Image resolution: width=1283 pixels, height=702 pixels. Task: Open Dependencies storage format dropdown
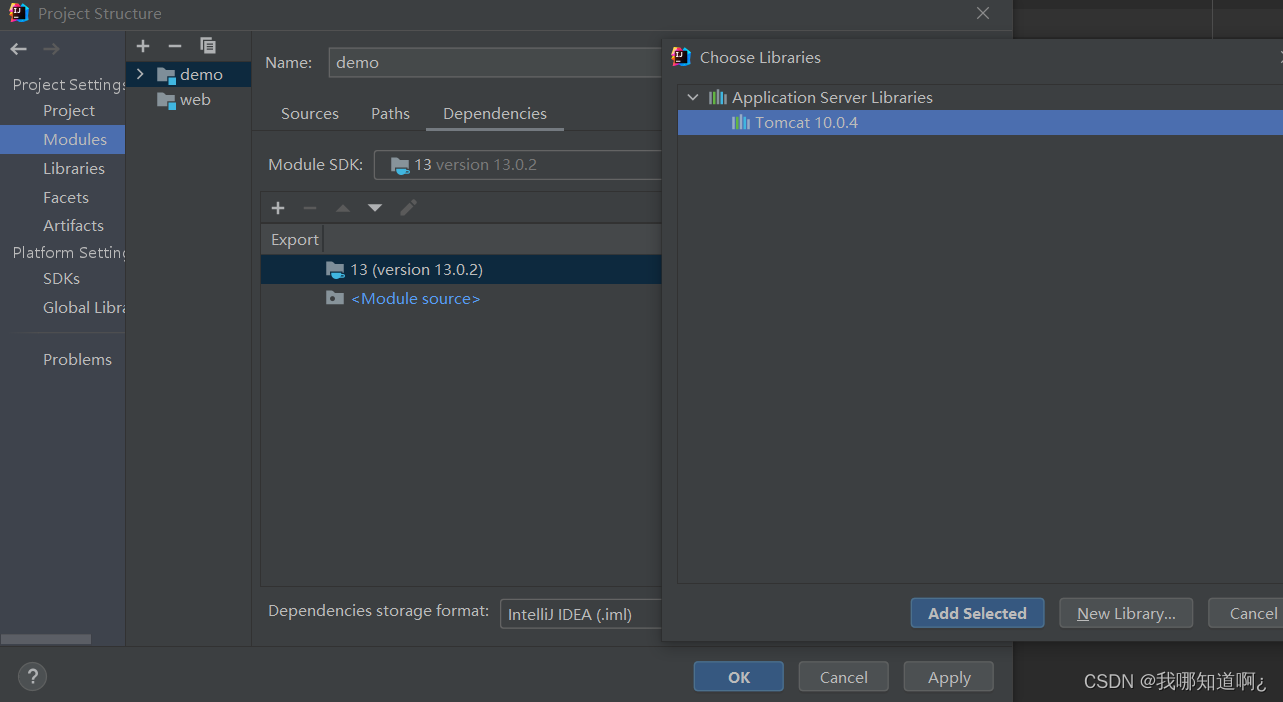[581, 614]
